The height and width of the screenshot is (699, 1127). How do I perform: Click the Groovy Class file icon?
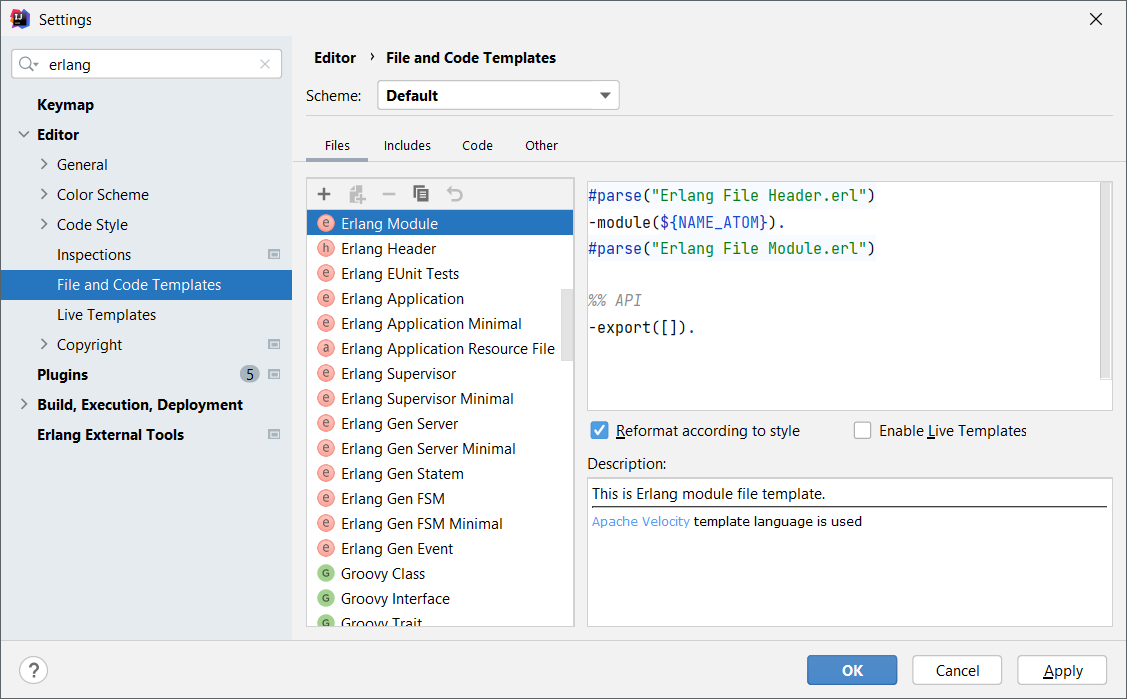click(326, 573)
